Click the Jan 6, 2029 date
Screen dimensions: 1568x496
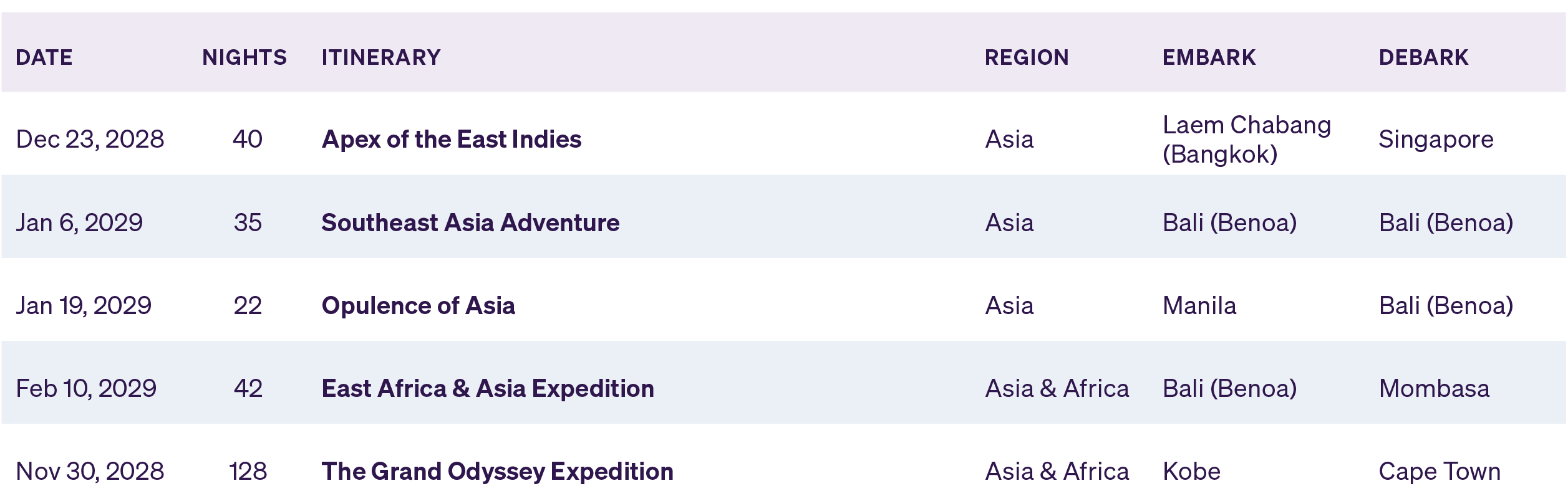(79, 223)
